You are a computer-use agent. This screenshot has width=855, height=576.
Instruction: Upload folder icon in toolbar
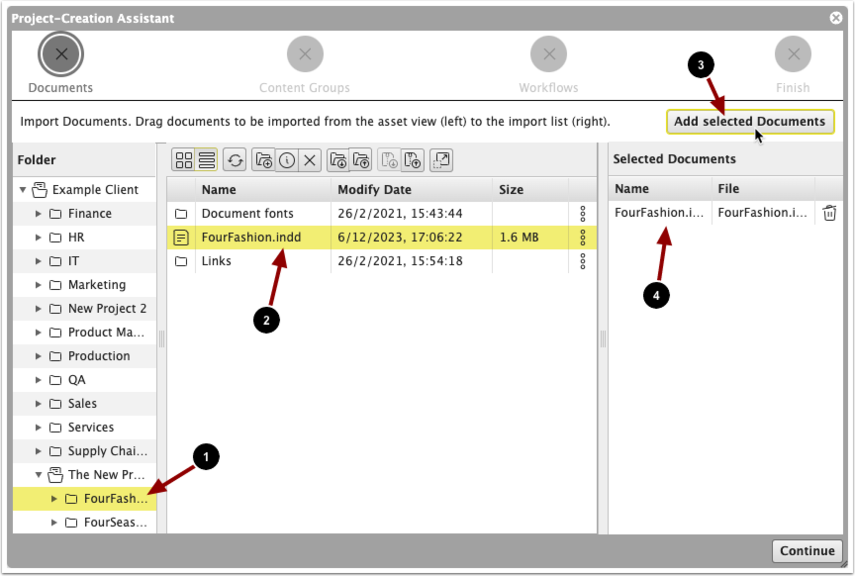click(x=361, y=160)
